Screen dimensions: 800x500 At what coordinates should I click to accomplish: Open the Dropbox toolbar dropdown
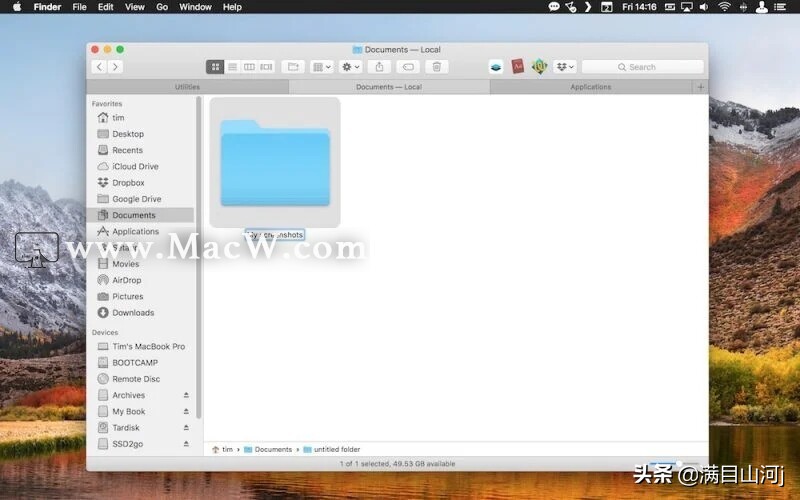(x=565, y=67)
